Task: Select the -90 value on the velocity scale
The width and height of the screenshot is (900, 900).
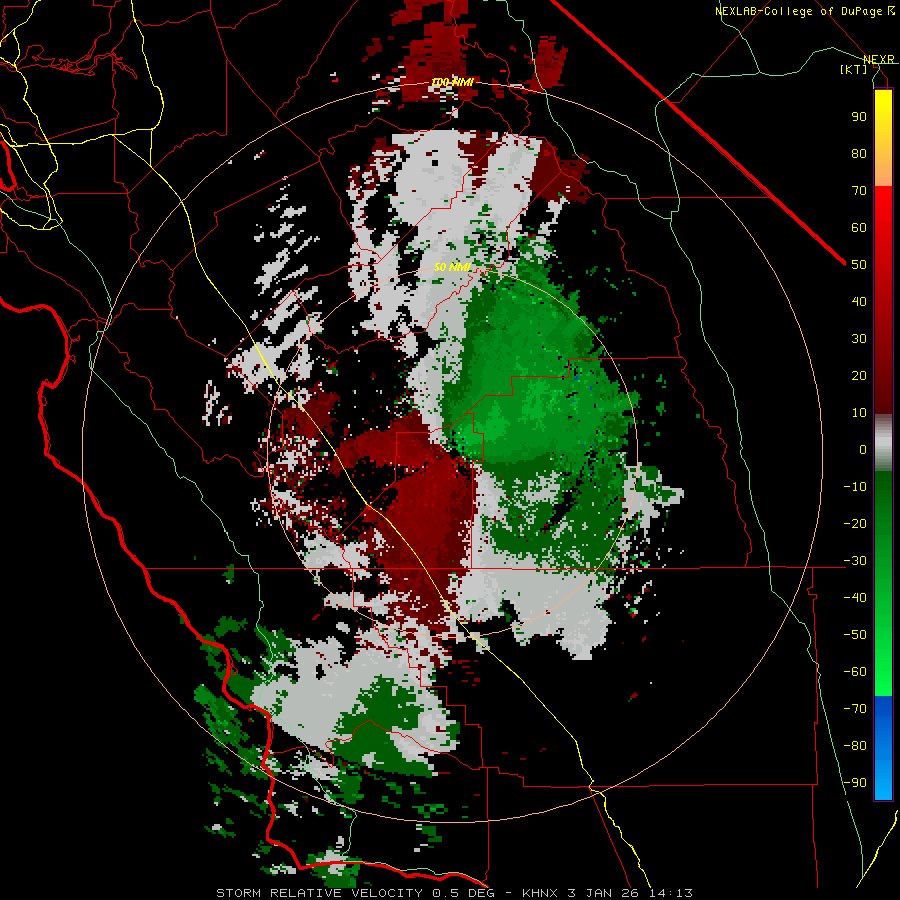Action: pos(855,783)
